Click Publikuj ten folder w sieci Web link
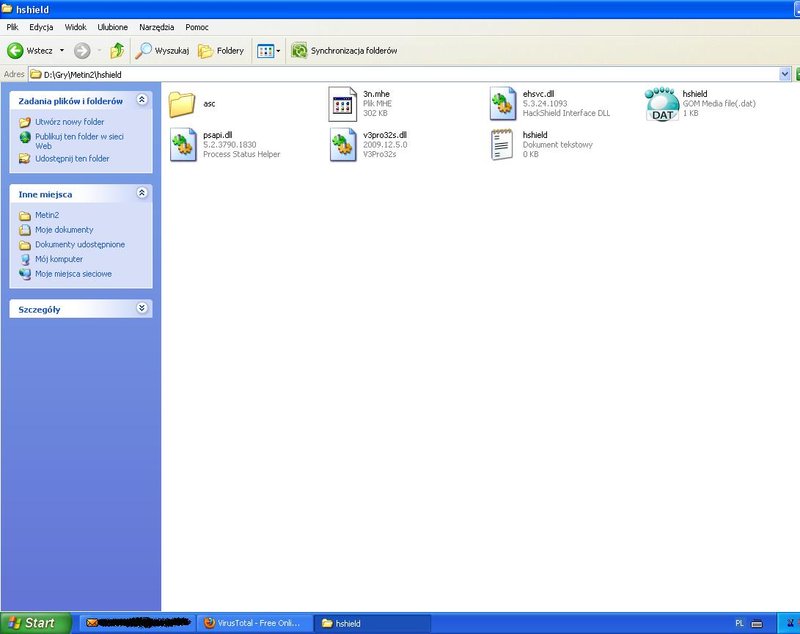 79,141
